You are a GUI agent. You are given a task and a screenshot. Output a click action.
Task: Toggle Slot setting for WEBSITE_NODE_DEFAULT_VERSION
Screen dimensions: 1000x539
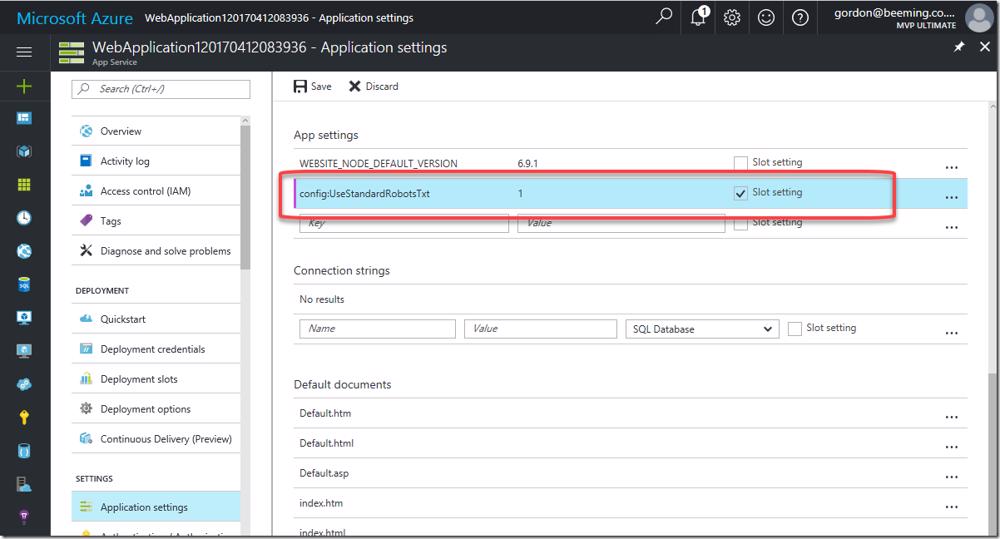pyautogui.click(x=740, y=163)
